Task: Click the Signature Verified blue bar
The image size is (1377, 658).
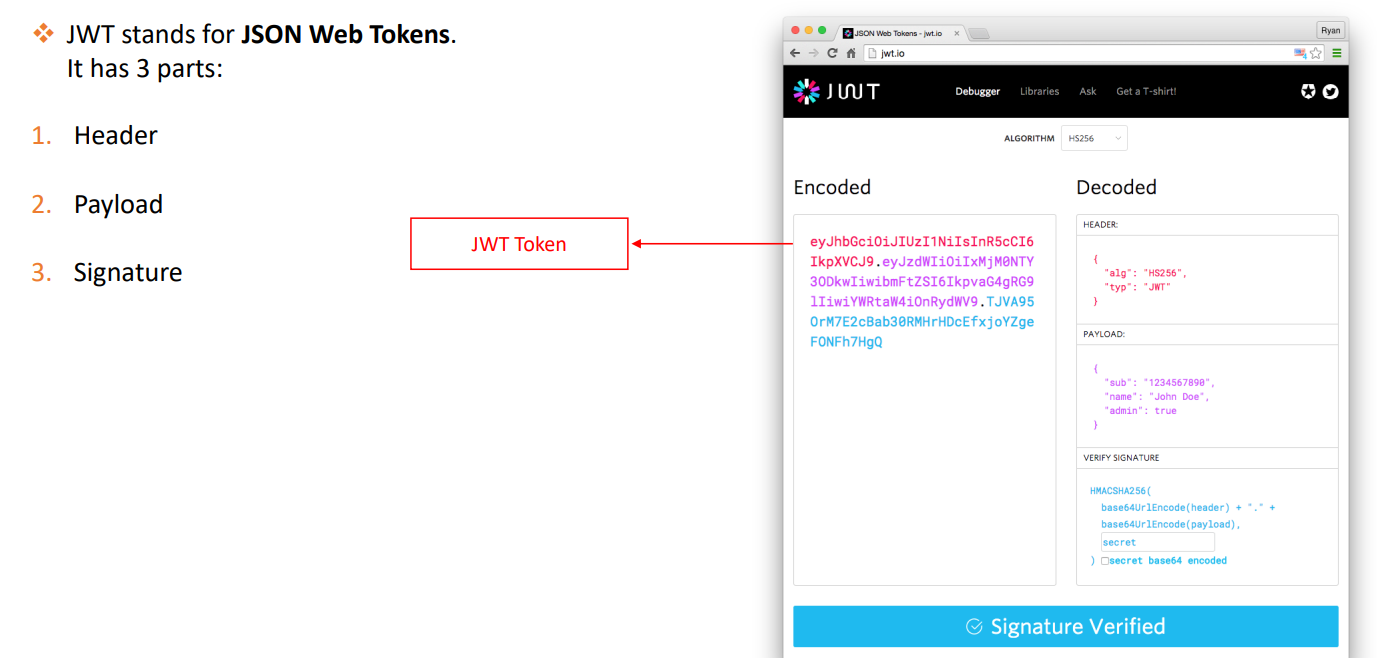Action: 1066,626
